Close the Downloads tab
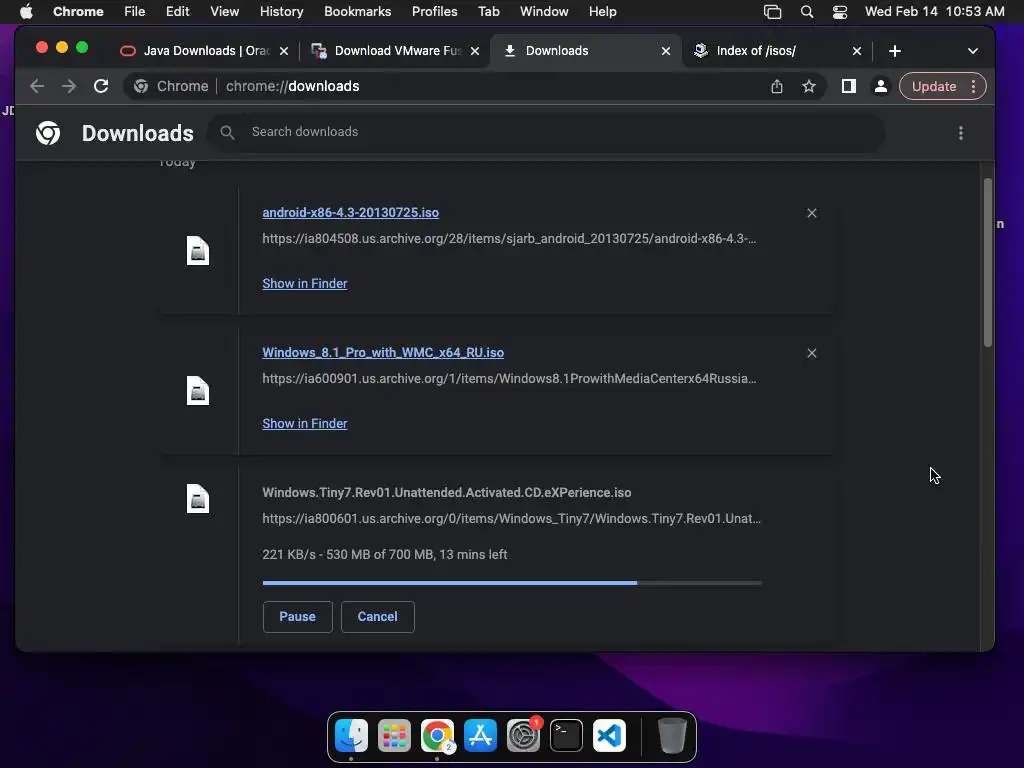 coord(665,51)
